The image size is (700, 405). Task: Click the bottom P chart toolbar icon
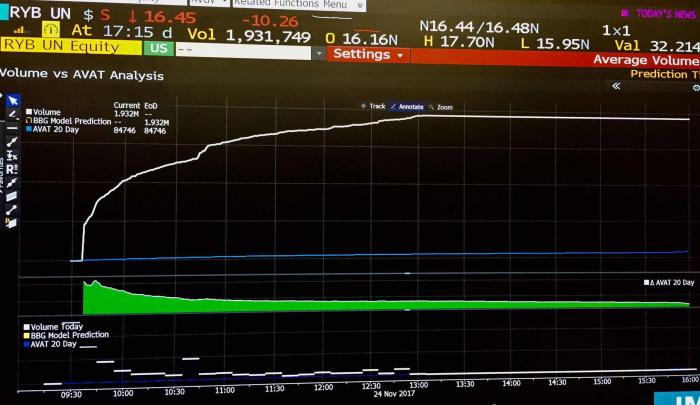tap(11, 223)
